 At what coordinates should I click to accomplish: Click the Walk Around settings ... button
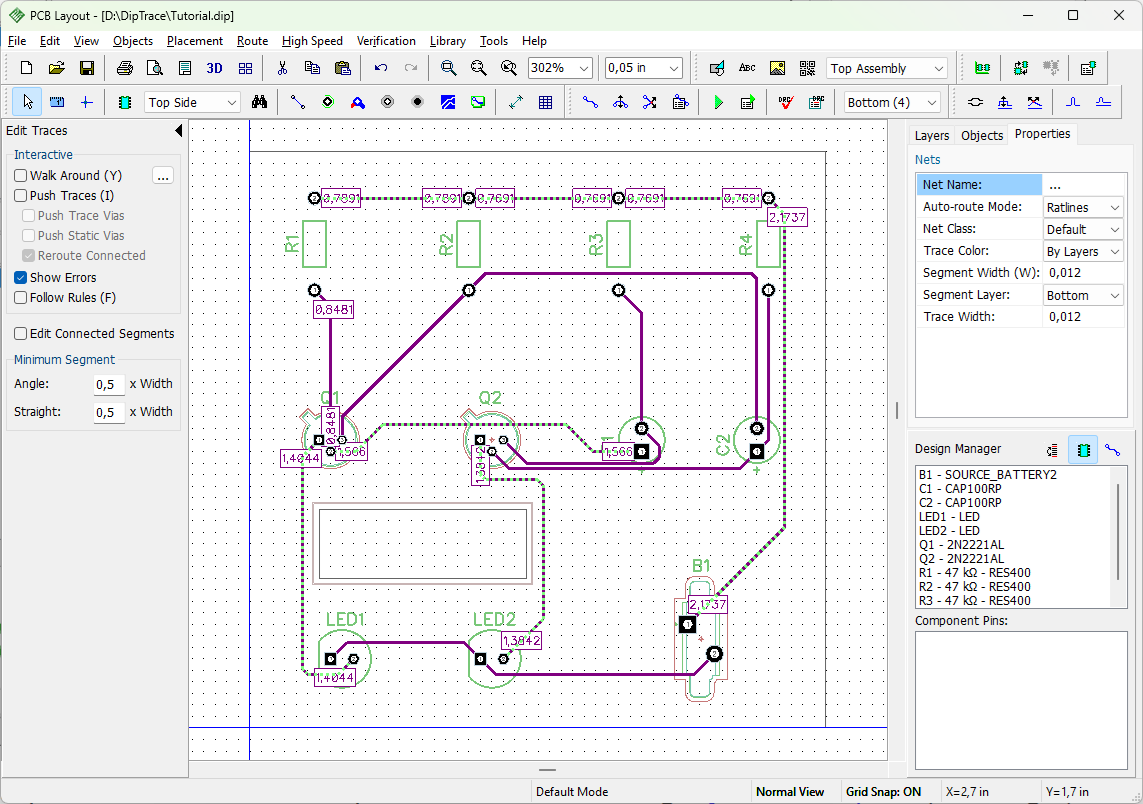[163, 176]
